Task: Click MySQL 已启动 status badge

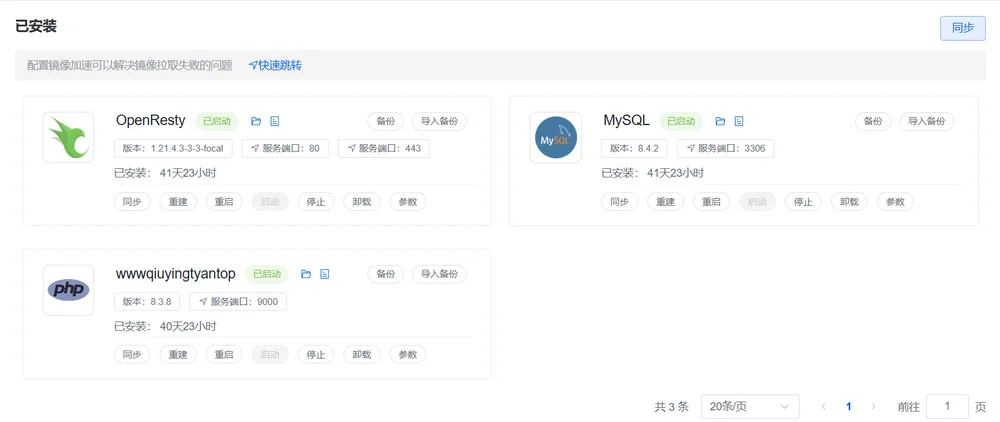Action: click(681, 121)
